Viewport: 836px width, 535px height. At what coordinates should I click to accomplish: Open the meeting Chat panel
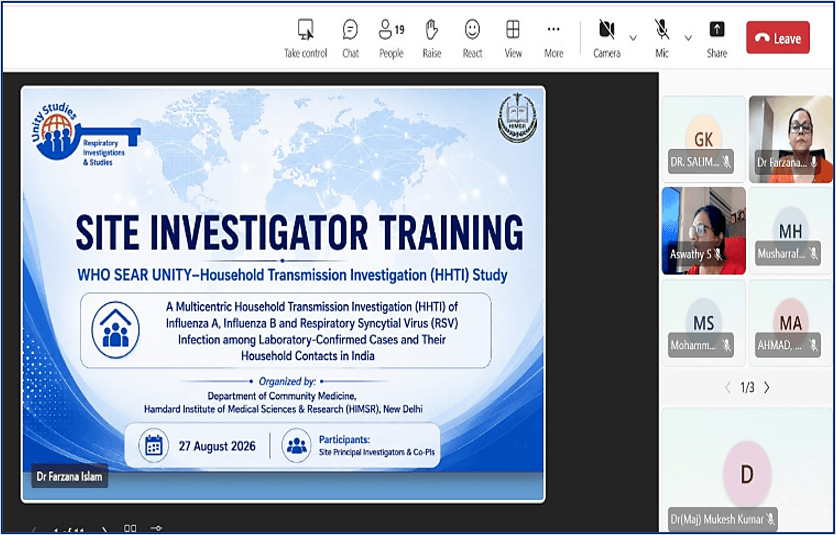pos(350,38)
